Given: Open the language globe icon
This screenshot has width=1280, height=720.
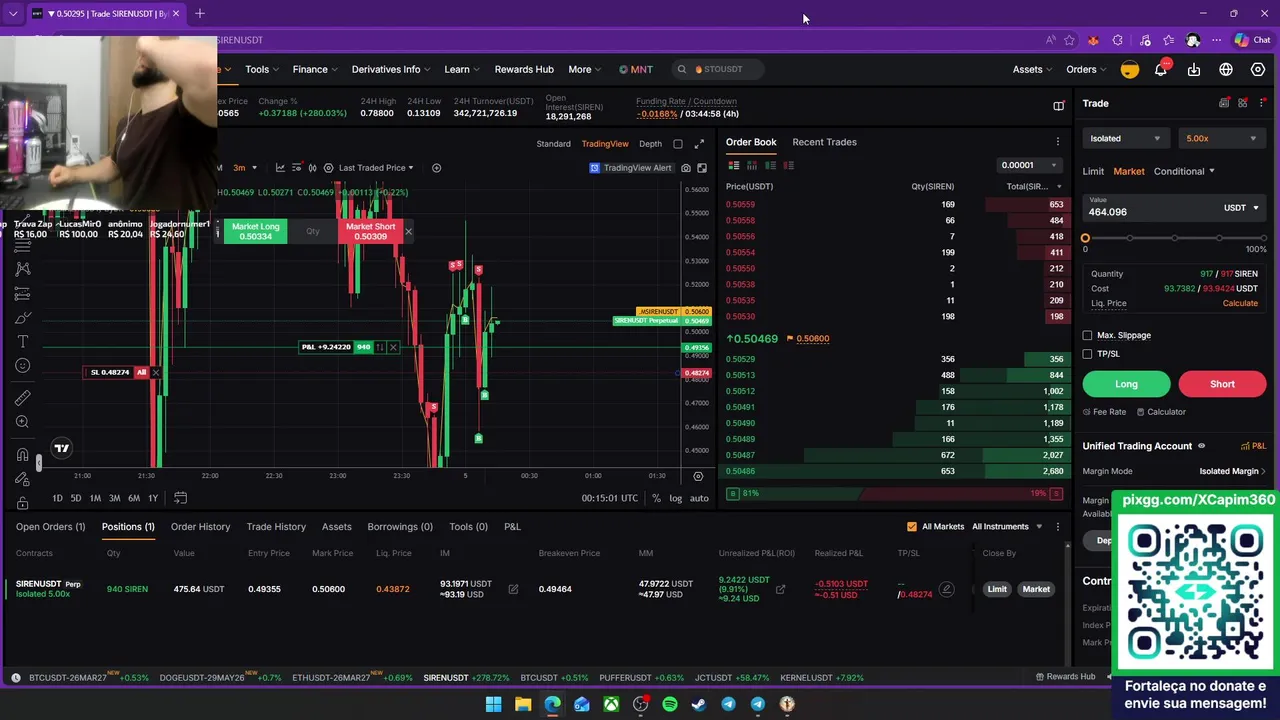Looking at the screenshot, I should pos(1226,69).
